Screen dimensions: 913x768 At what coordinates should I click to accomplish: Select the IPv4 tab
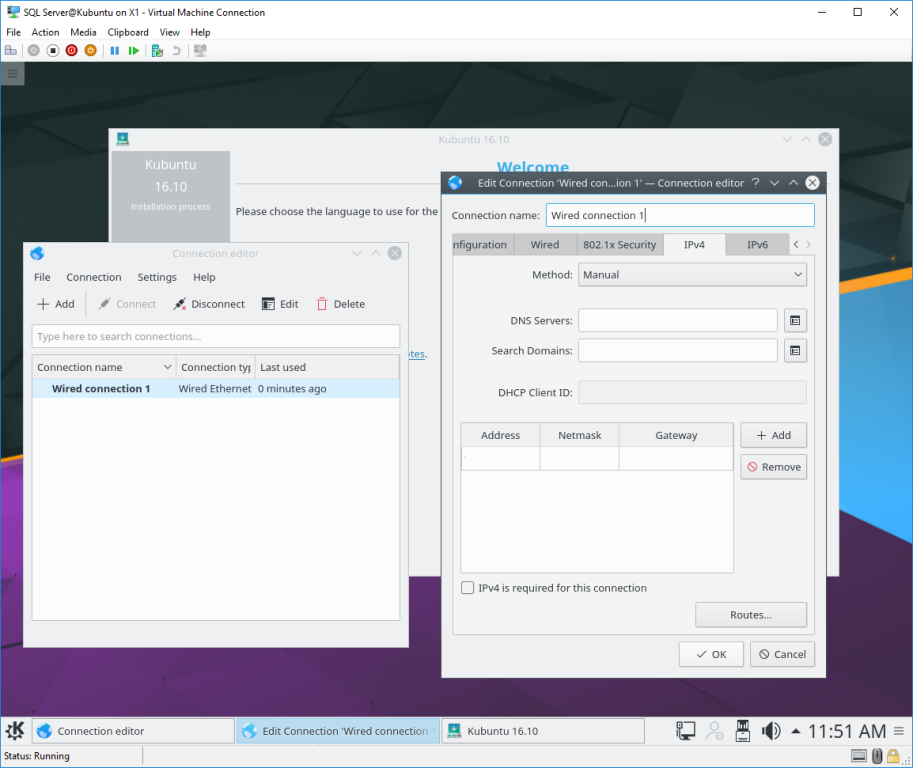tap(694, 245)
